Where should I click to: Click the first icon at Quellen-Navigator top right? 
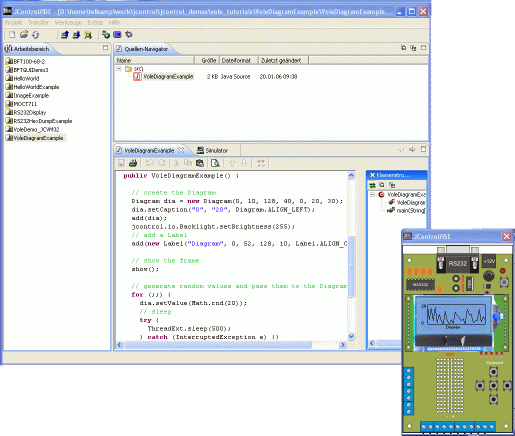click(x=403, y=48)
